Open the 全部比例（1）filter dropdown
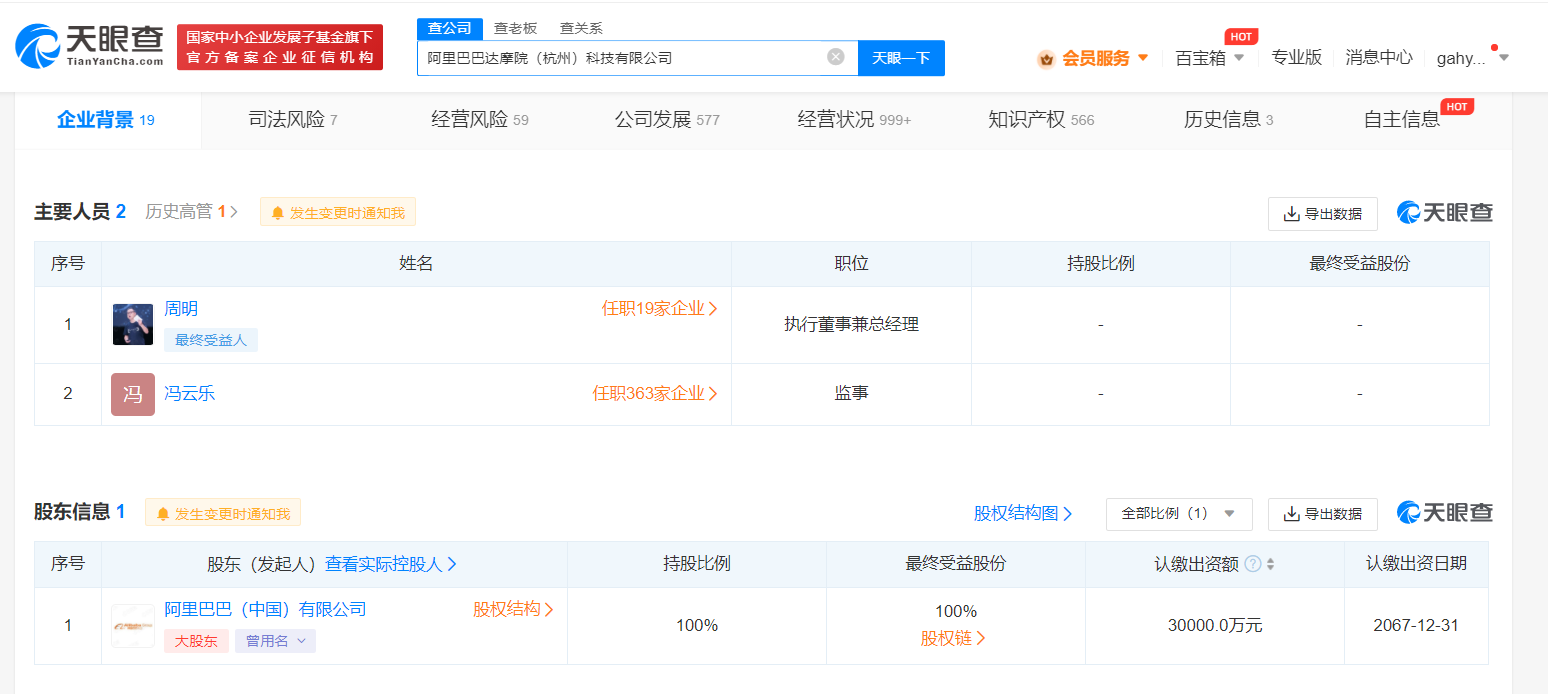Screen dimensions: 1548x694 pyautogui.click(x=1179, y=514)
